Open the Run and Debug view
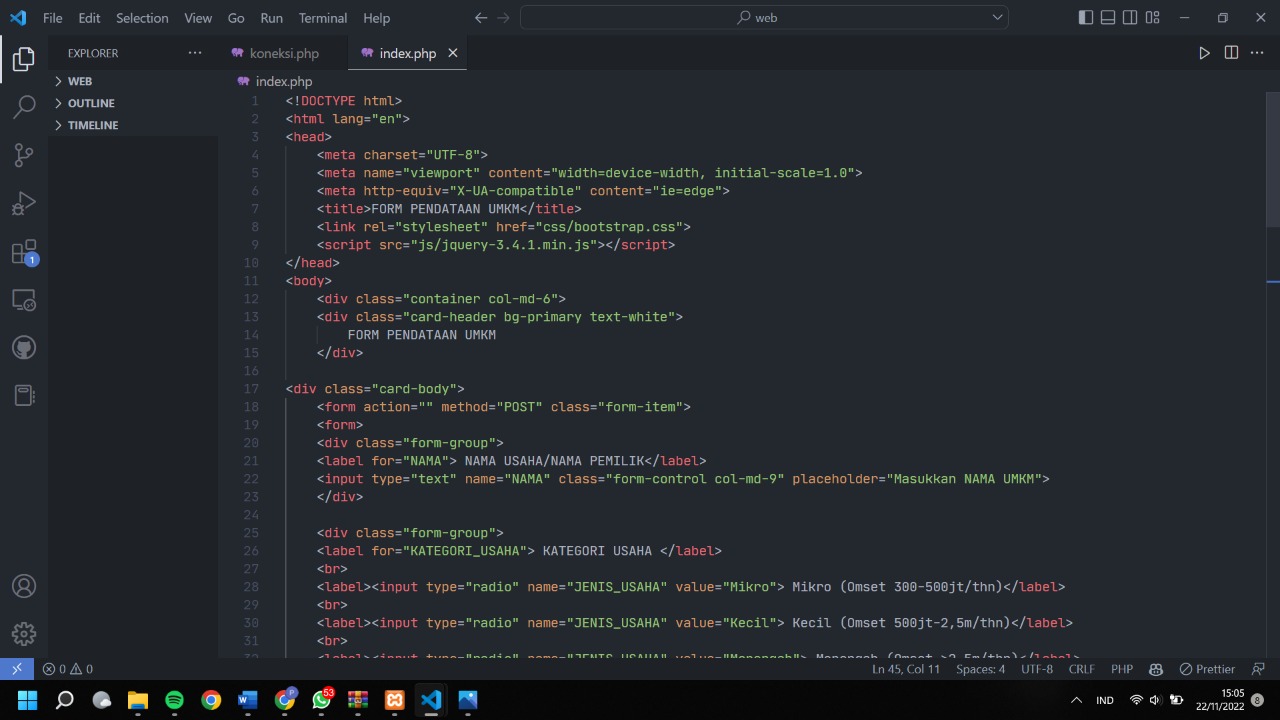This screenshot has height=720, width=1280. [24, 203]
